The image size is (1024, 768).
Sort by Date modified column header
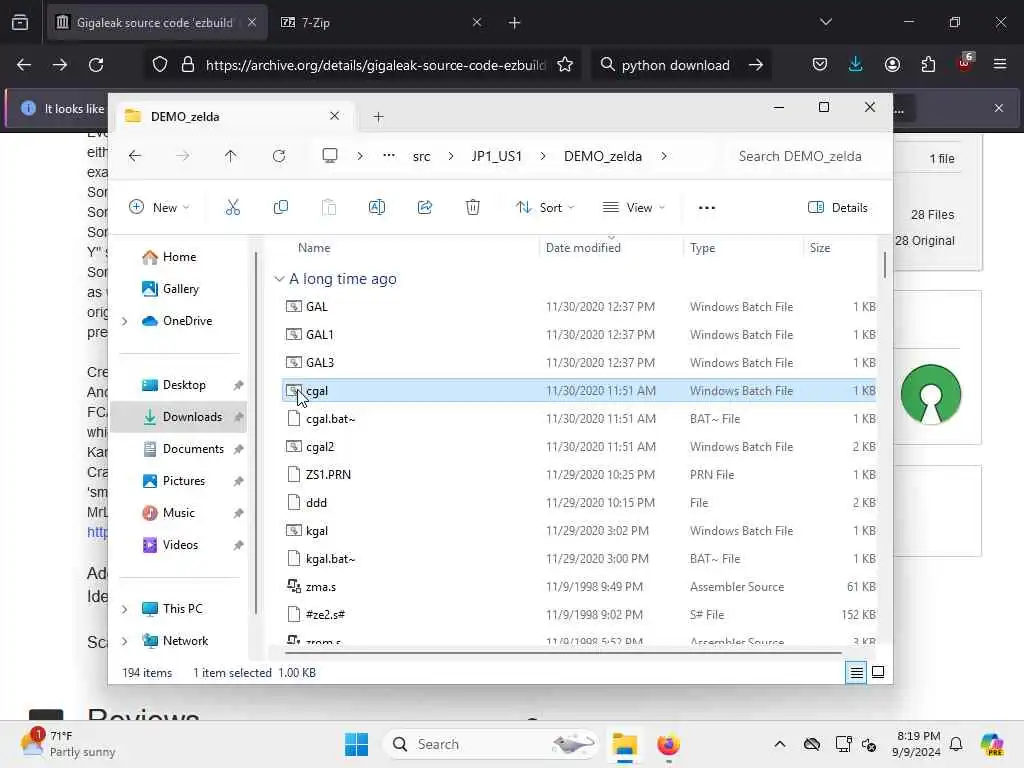tap(583, 248)
